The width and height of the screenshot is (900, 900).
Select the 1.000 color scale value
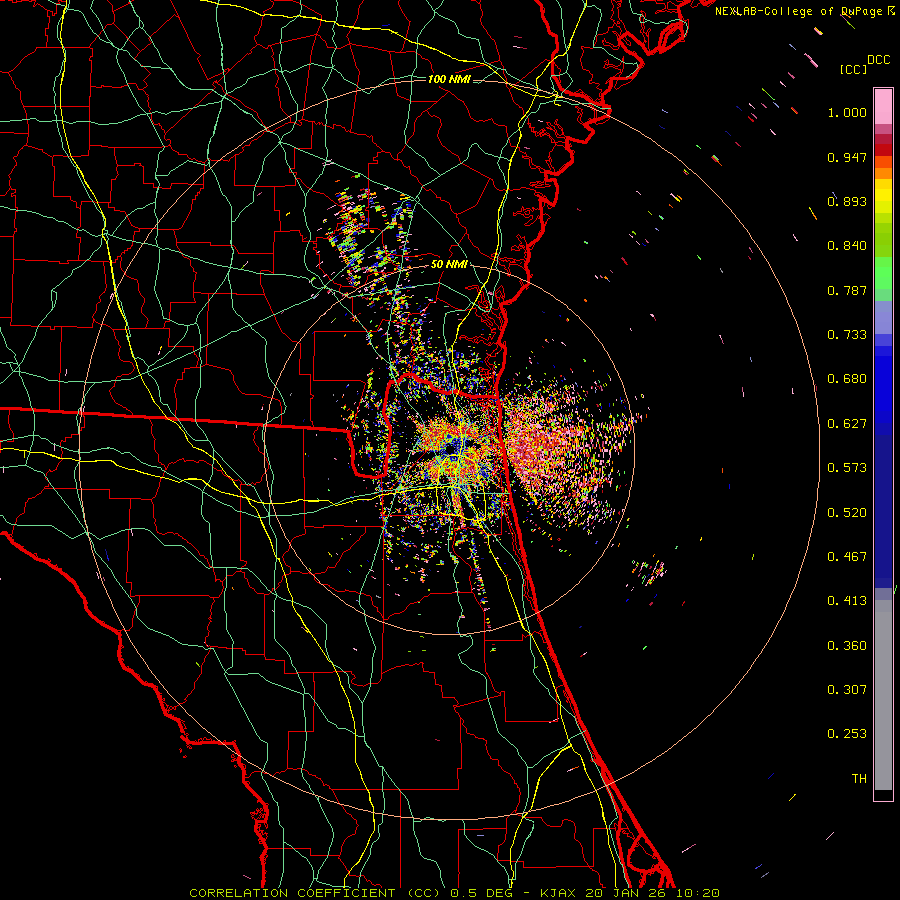[x=847, y=112]
